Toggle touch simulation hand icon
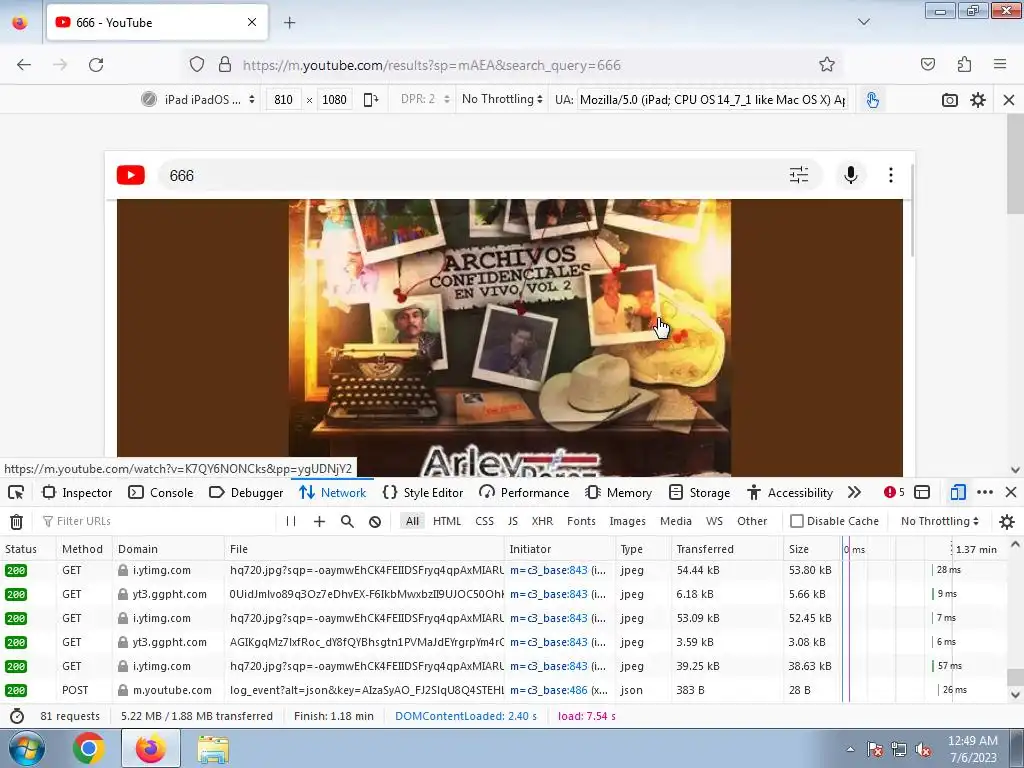Screen dimensions: 1024x768 coord(872,100)
